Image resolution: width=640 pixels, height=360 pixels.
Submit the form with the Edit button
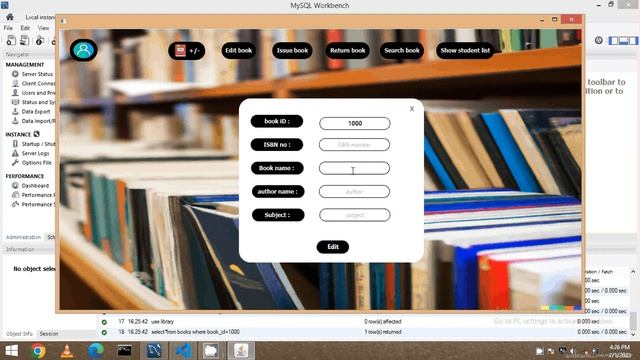333,247
